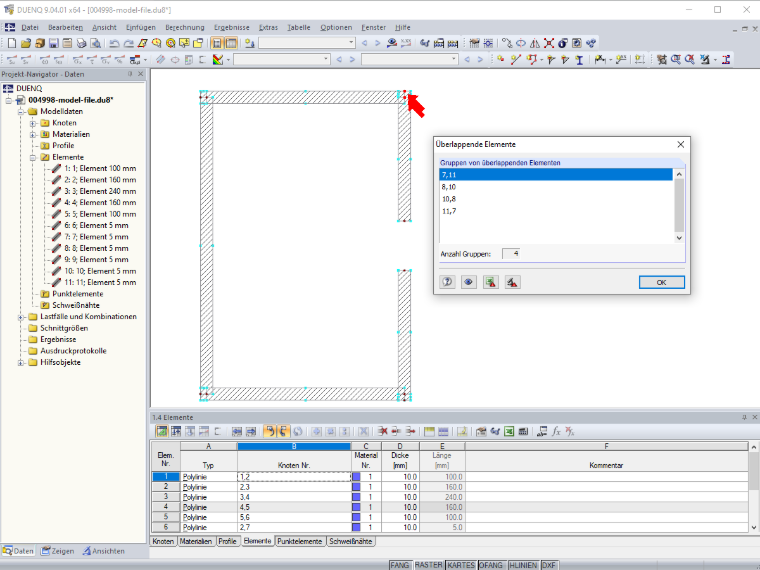760x570 pixels.
Task: Click the insert line element icon
Action: 515,60
